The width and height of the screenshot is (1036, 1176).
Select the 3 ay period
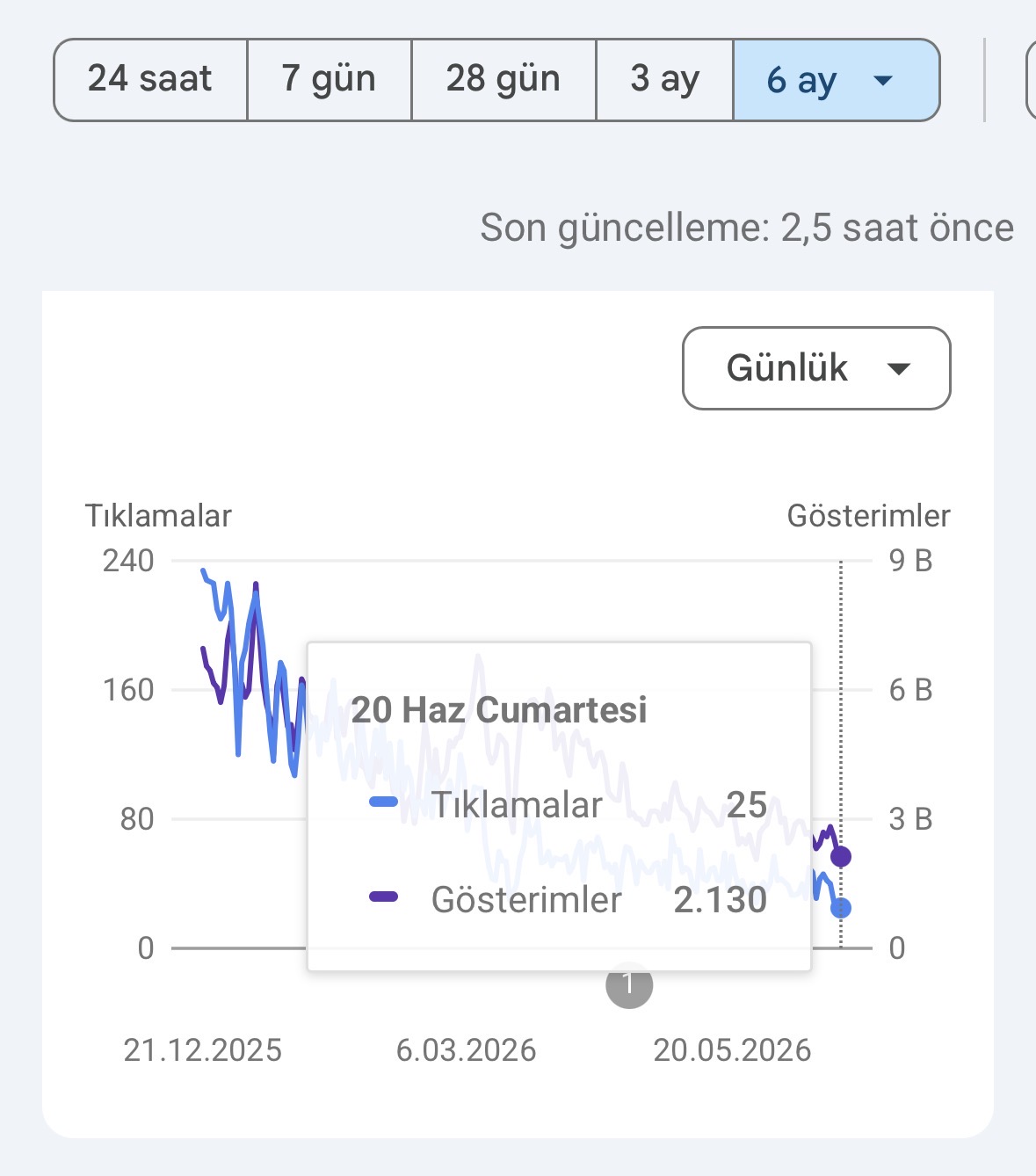[x=664, y=79]
